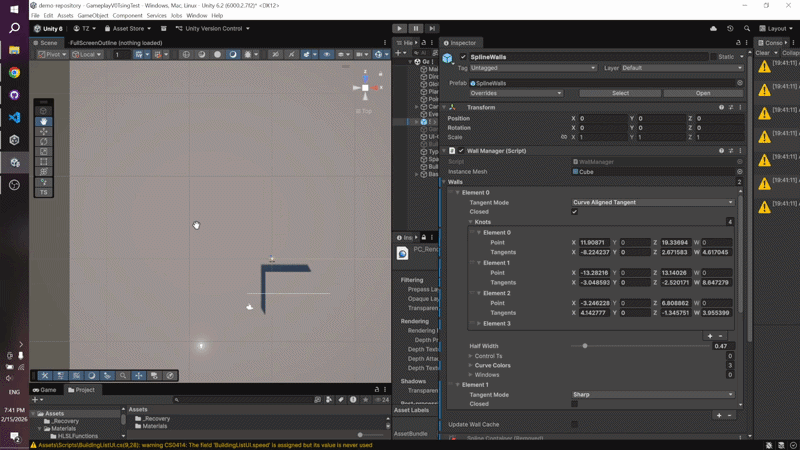
Task: Click the prefab Open button
Action: click(703, 93)
